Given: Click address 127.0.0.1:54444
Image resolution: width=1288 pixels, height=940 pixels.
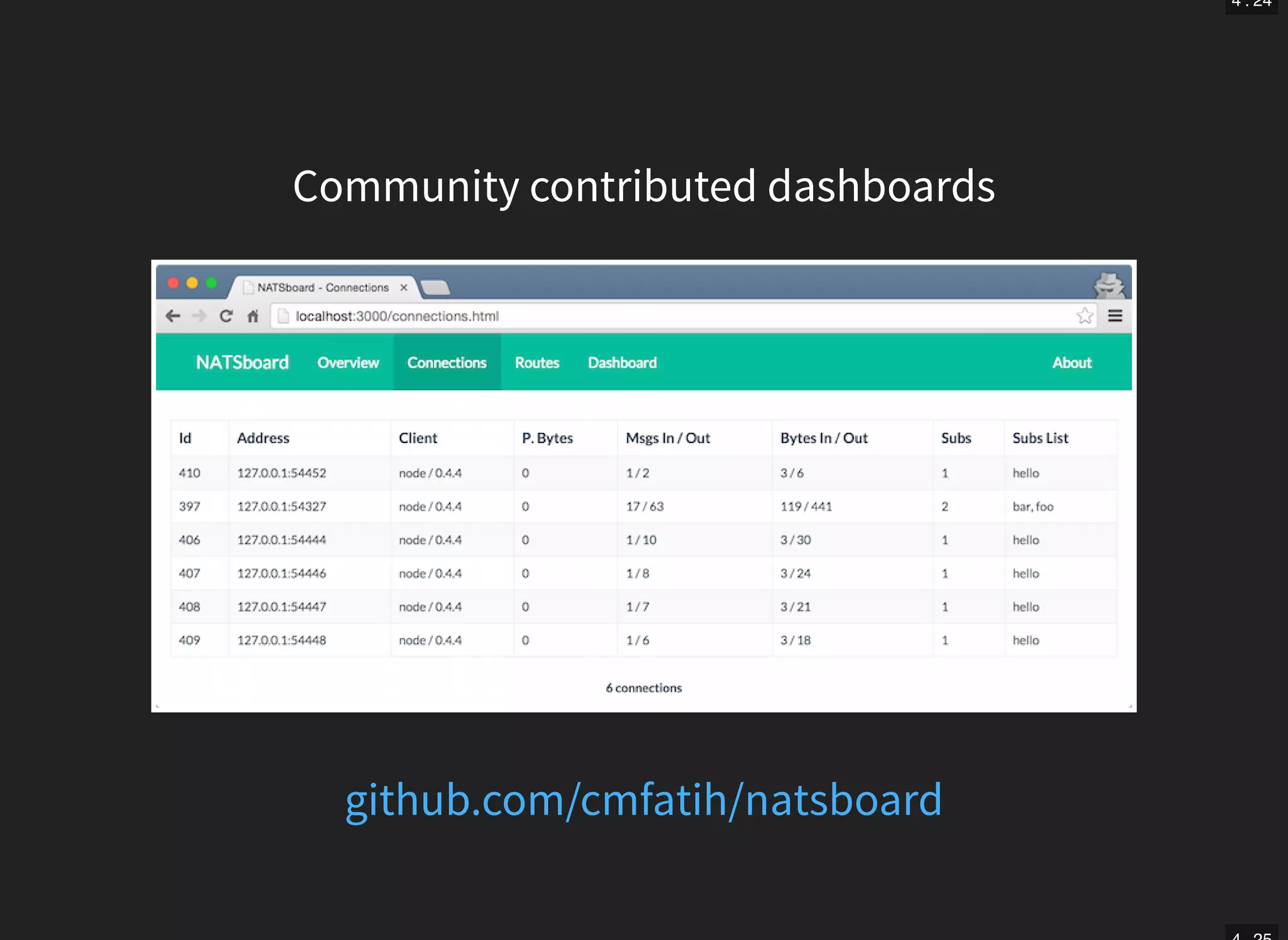Looking at the screenshot, I should pyautogui.click(x=281, y=540).
